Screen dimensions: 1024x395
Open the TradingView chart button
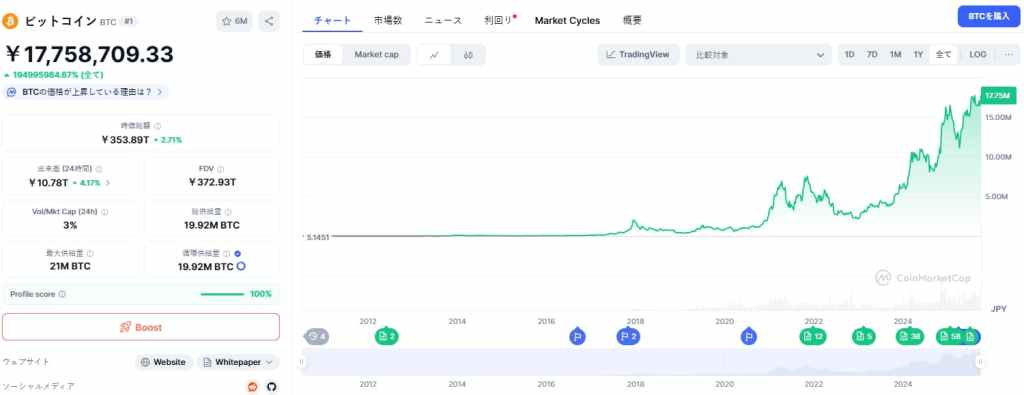(638, 55)
